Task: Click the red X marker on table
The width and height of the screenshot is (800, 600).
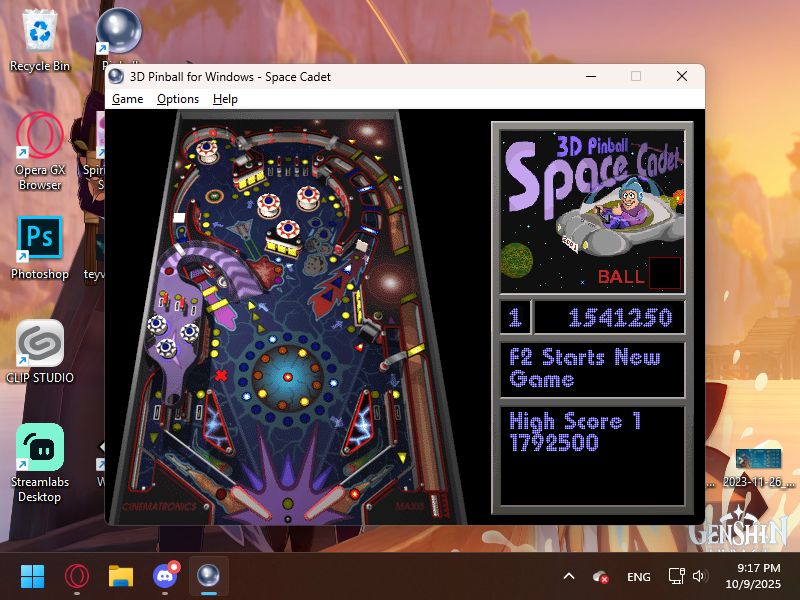Action: [x=221, y=376]
